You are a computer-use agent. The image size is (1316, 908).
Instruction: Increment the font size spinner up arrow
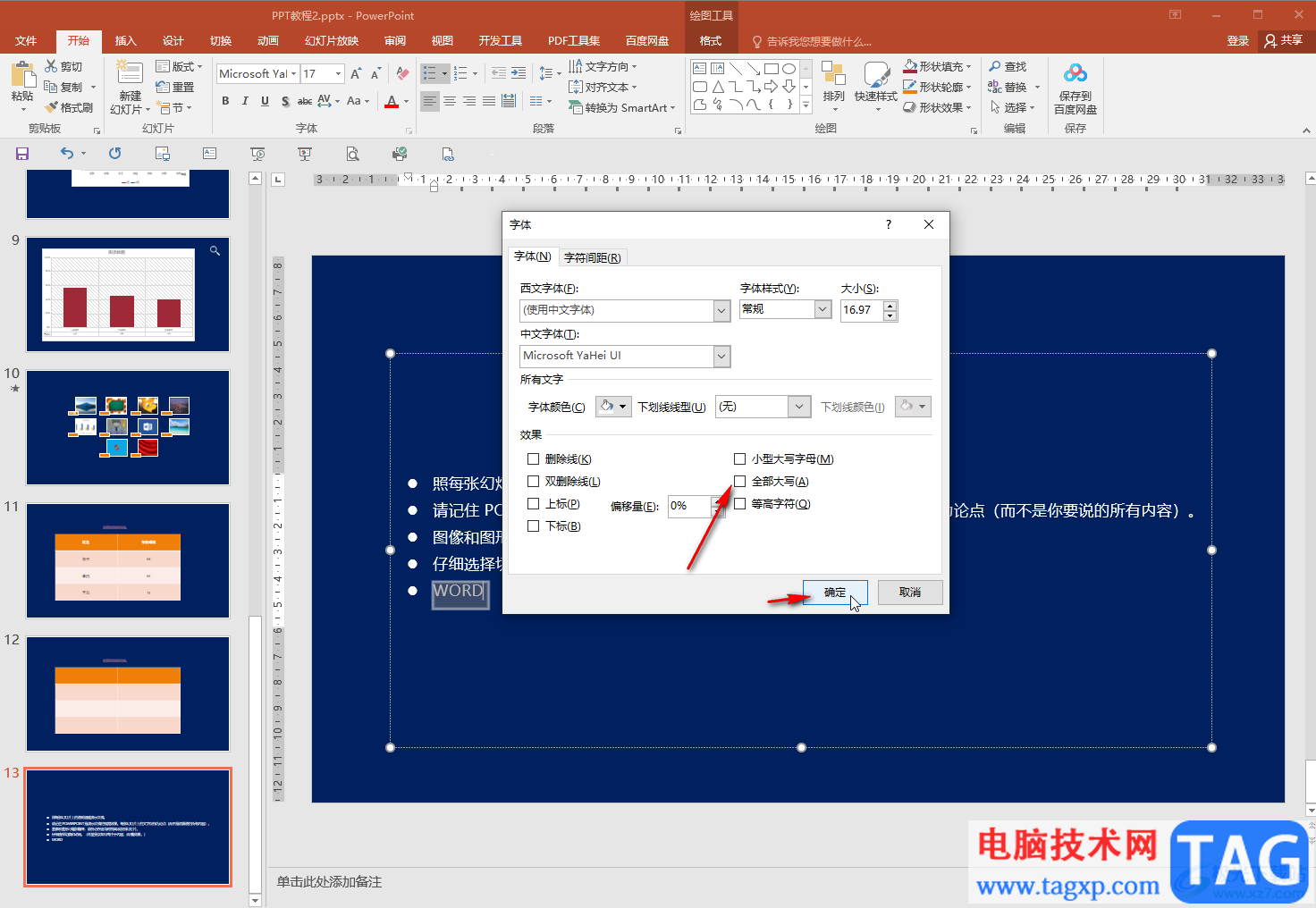tap(890, 306)
